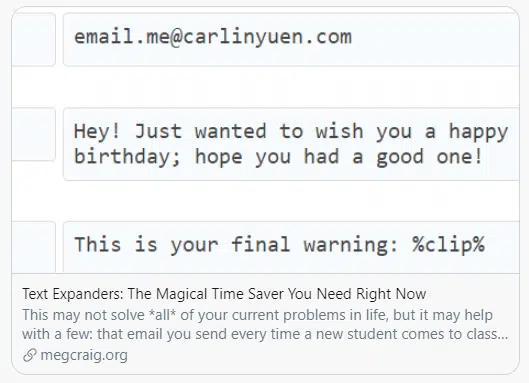Click the blank area at the end of the email field
Viewport: 529px width, 383px height.
click(435, 39)
